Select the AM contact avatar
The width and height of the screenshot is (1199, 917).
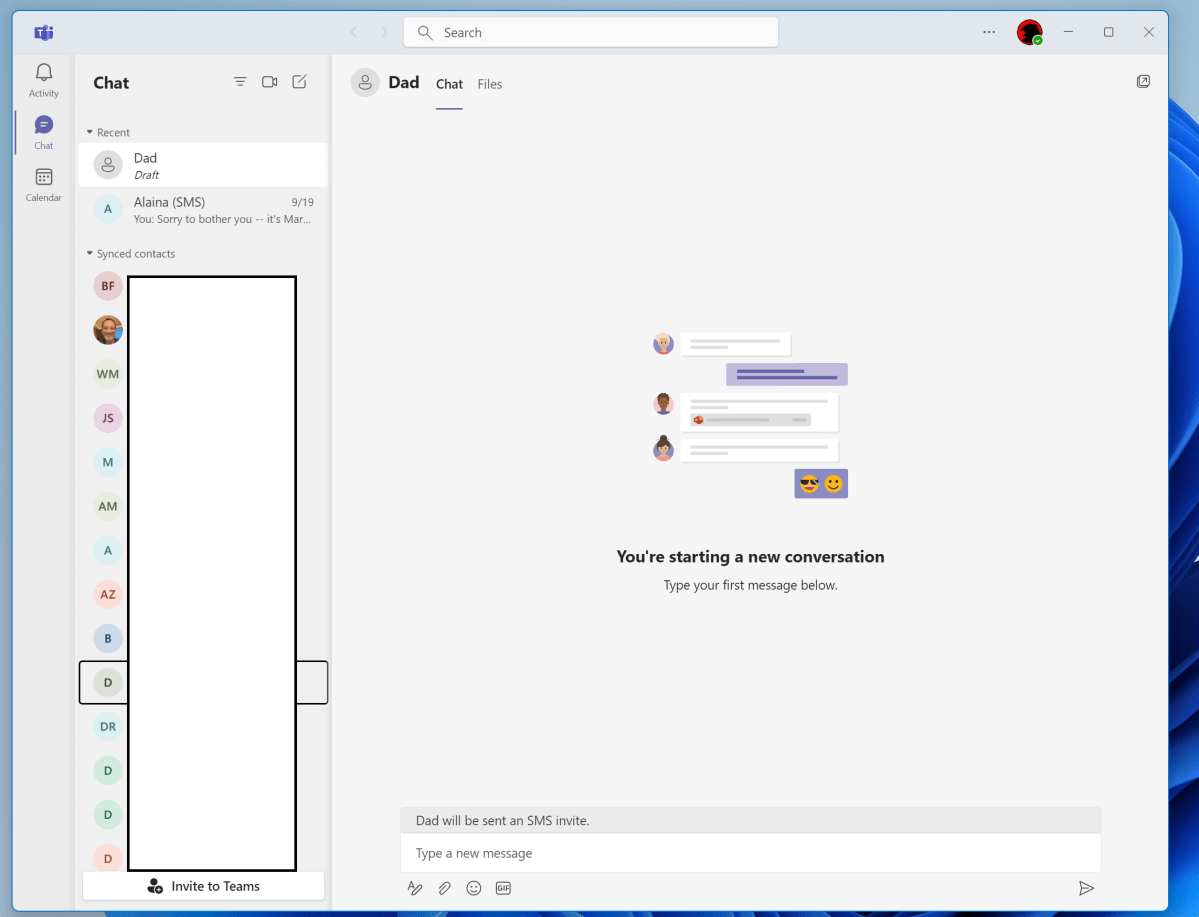(x=108, y=506)
